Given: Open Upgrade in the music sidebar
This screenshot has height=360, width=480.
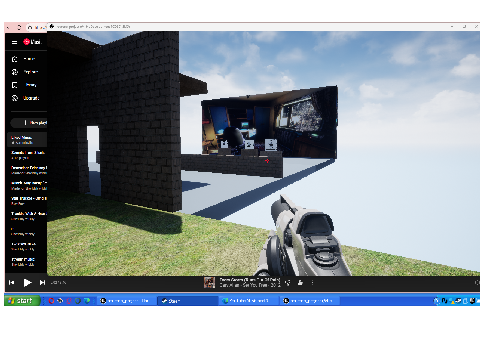Looking at the screenshot, I should tap(26, 98).
